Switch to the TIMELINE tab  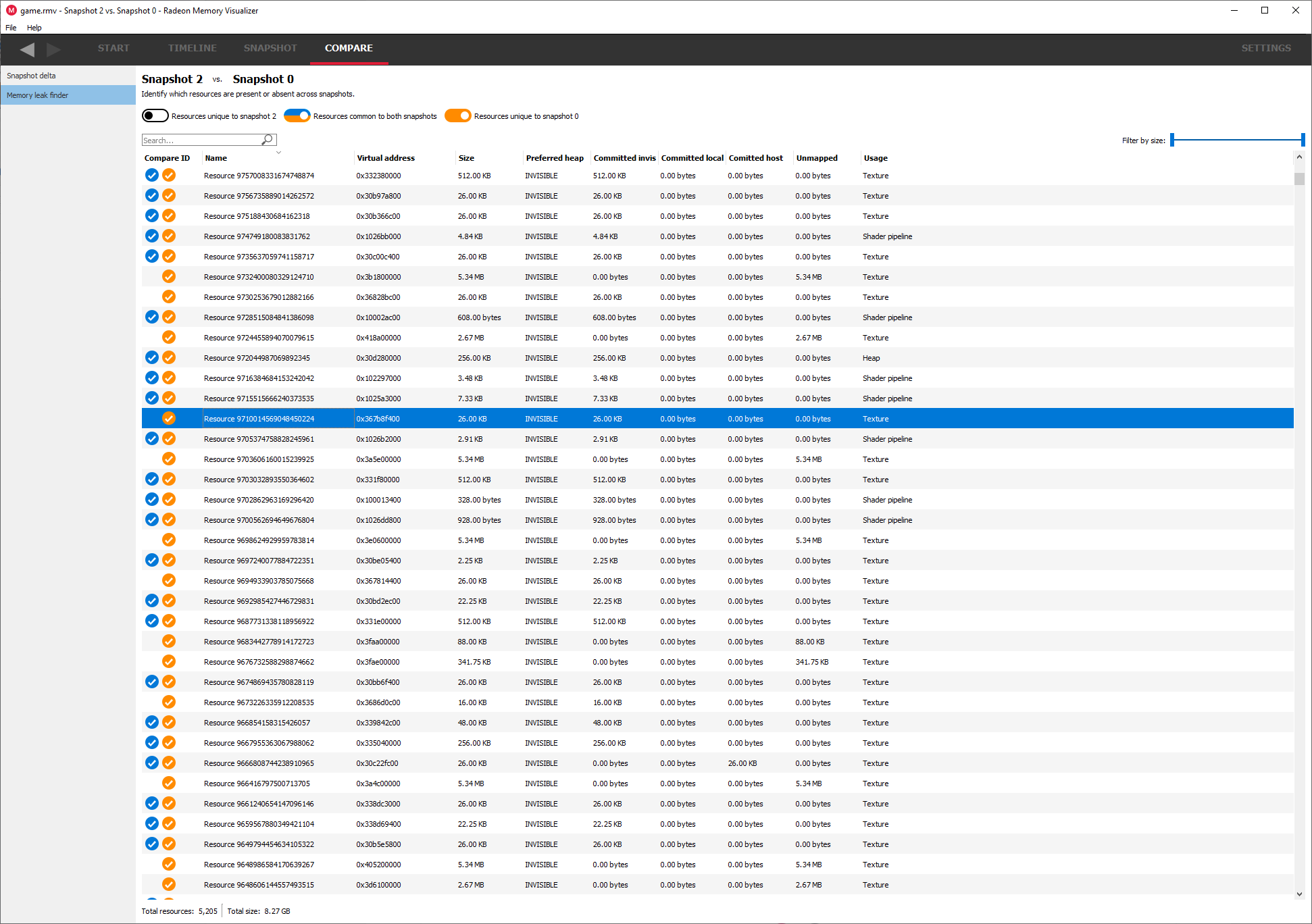tap(193, 48)
